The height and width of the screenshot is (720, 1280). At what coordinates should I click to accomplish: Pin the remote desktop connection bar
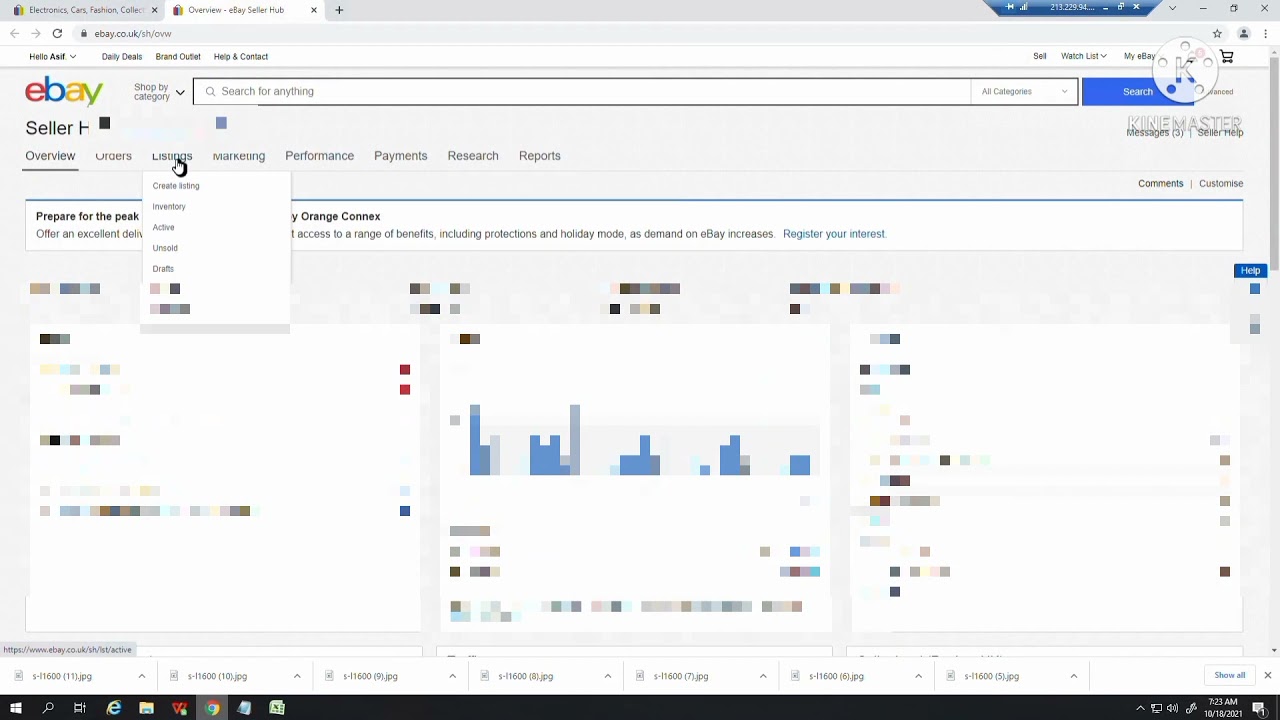tap(1009, 7)
